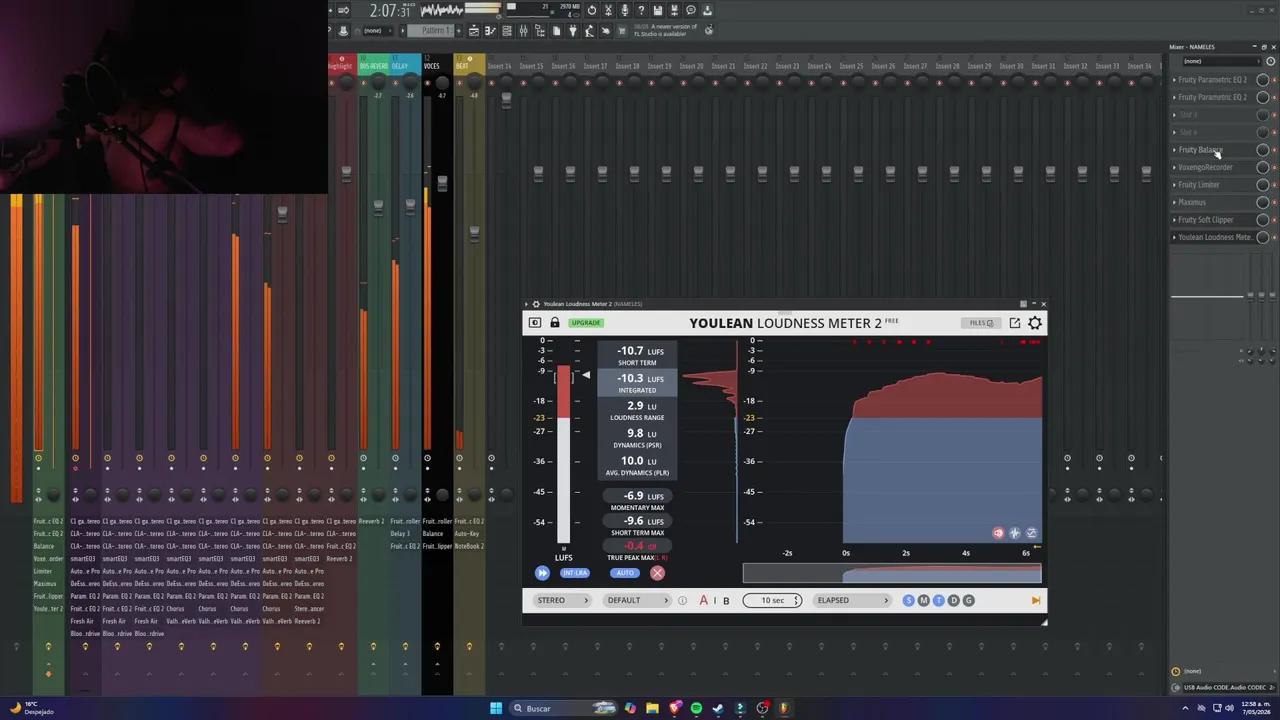Click the FILES button in Youlean

(x=980, y=323)
